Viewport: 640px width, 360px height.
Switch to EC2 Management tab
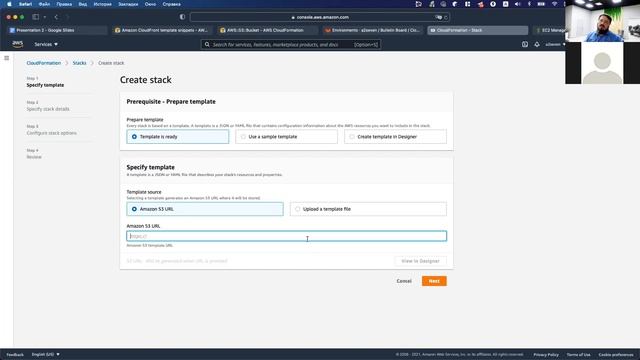pyautogui.click(x=549, y=30)
